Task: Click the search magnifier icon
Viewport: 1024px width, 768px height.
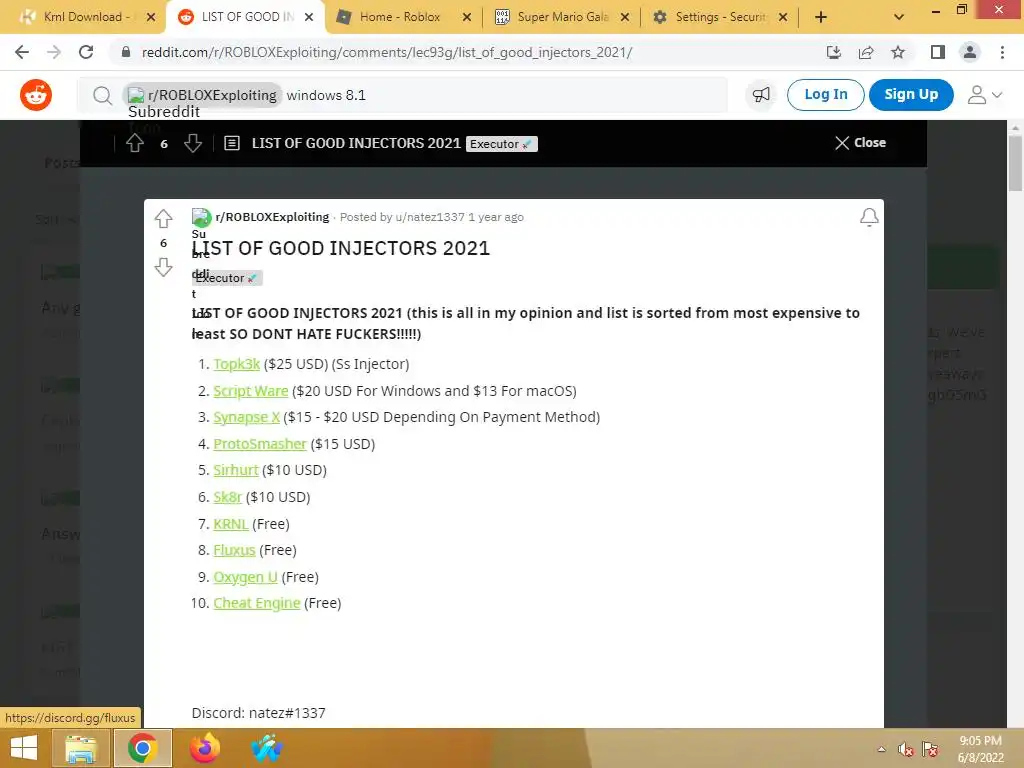Action: tap(102, 96)
